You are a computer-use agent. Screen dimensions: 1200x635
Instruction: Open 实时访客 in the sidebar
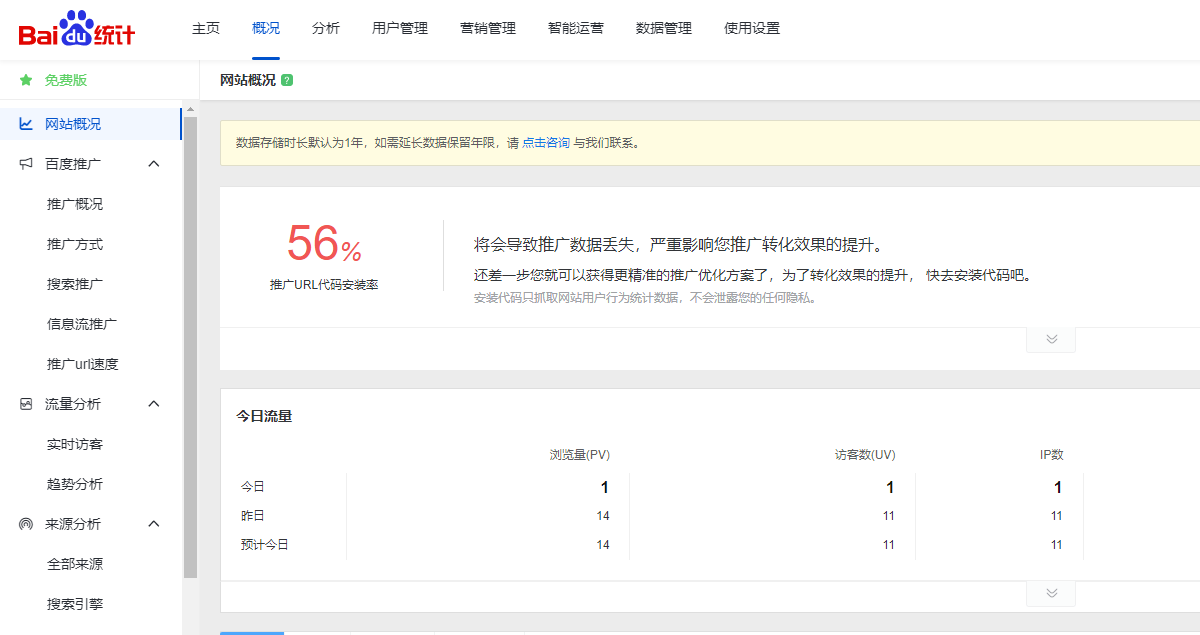tap(75, 444)
